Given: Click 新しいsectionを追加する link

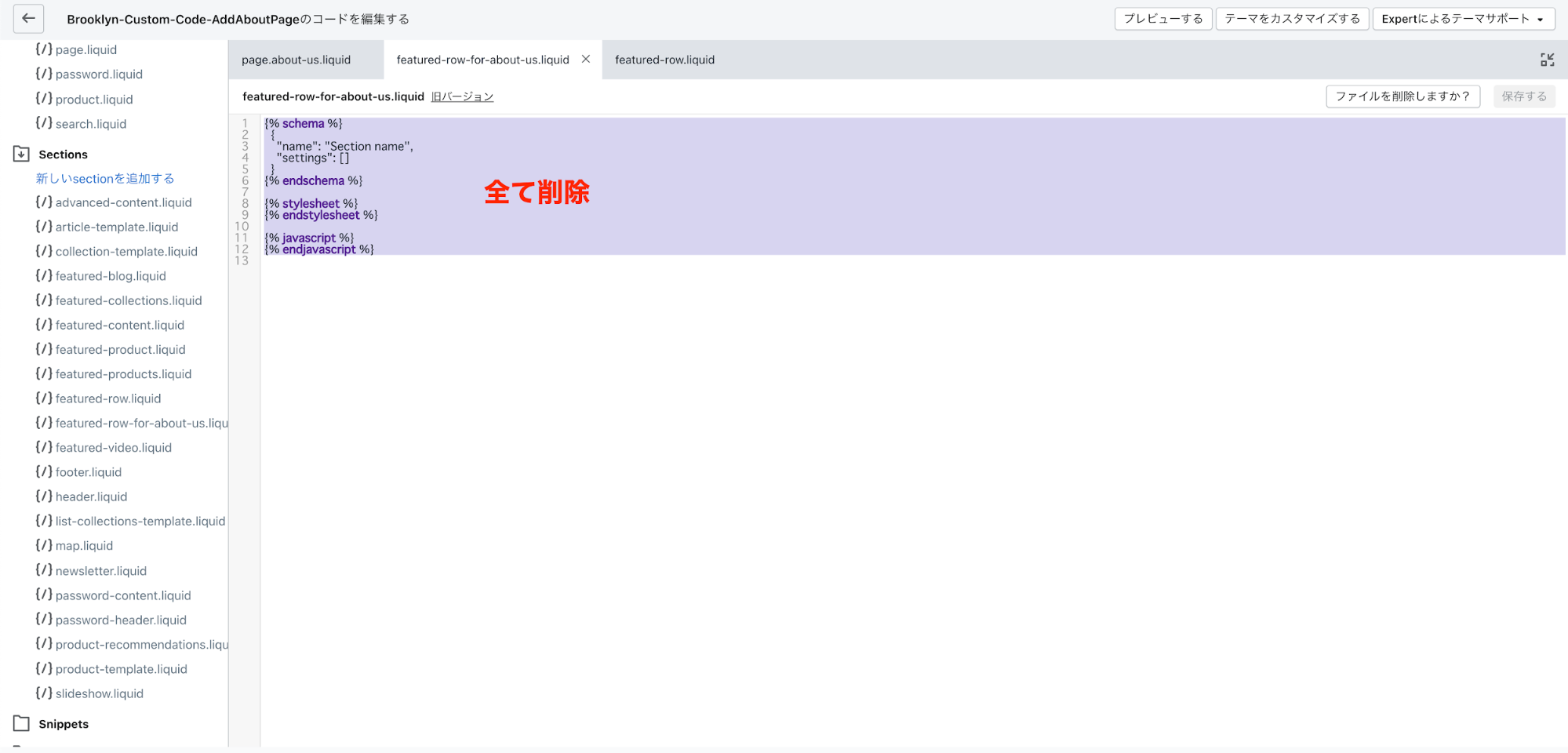Looking at the screenshot, I should pyautogui.click(x=105, y=179).
